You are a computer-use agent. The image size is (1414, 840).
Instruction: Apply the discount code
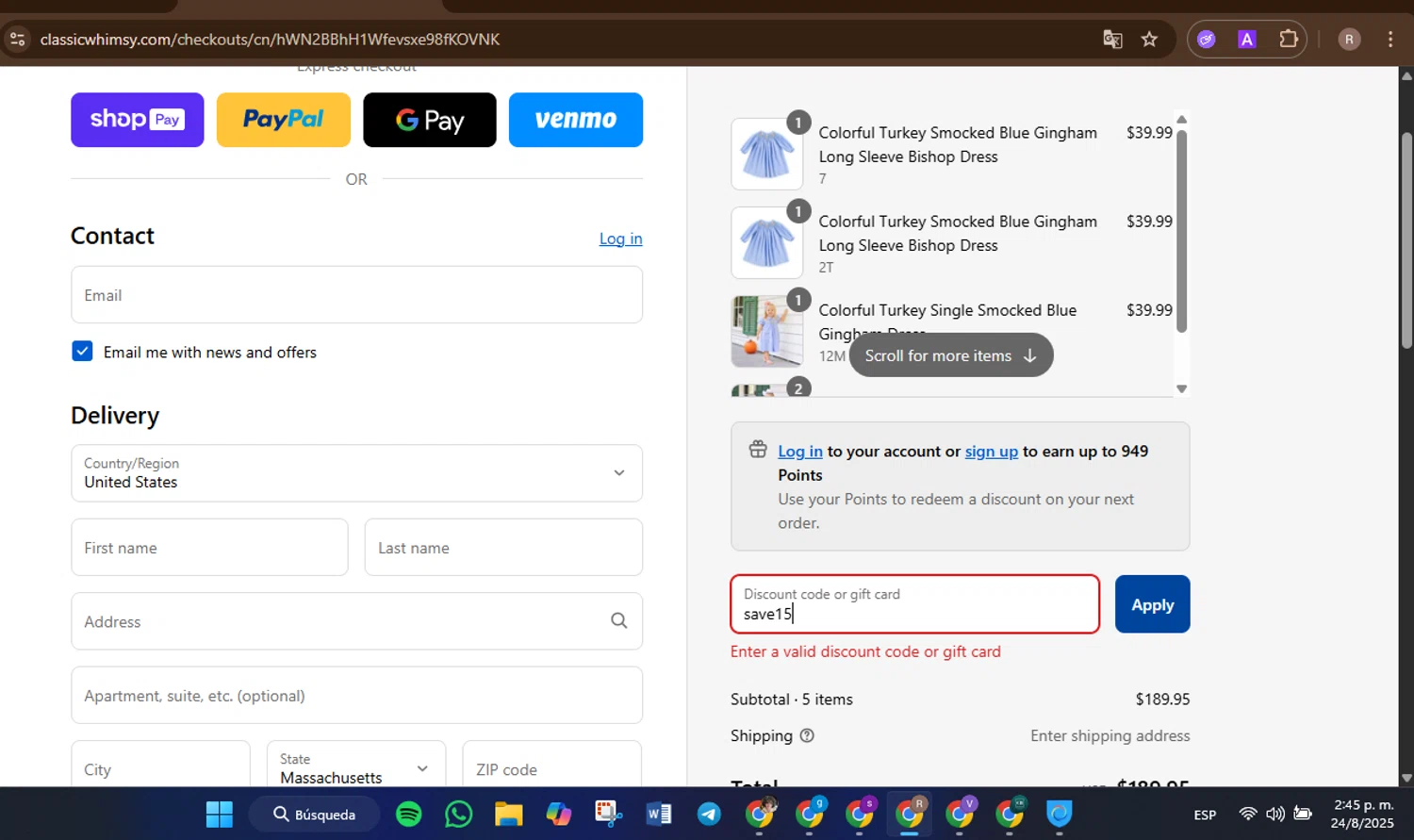tap(1152, 604)
